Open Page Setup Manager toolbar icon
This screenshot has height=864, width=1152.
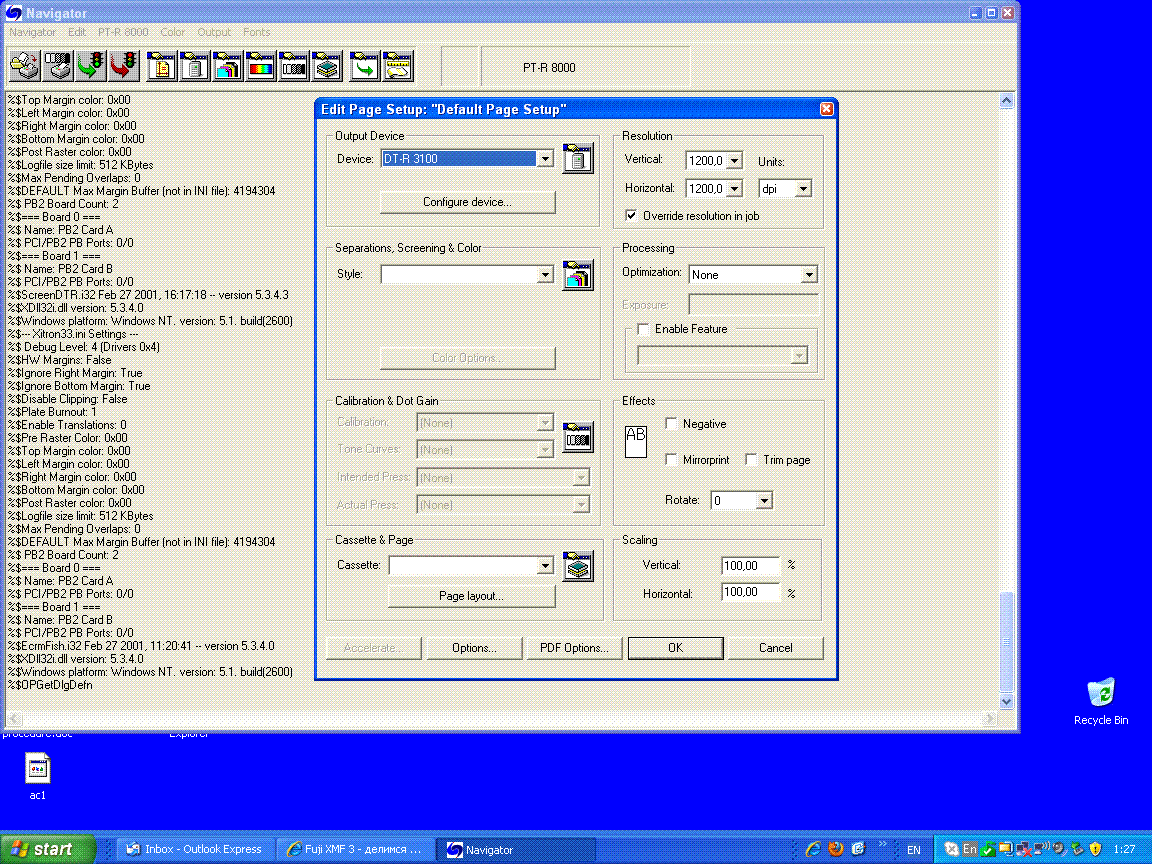pyautogui.click(x=161, y=66)
